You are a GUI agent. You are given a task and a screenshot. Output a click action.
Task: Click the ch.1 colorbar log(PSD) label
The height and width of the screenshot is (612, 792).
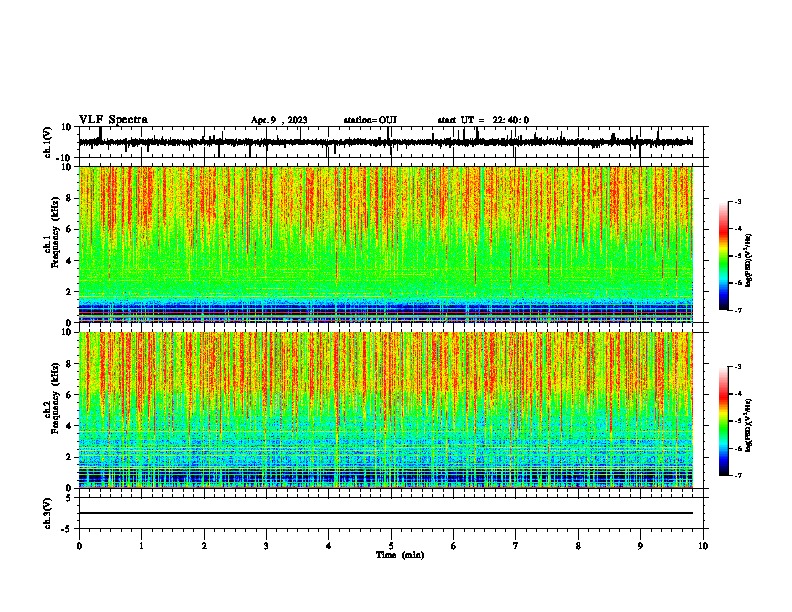click(748, 261)
